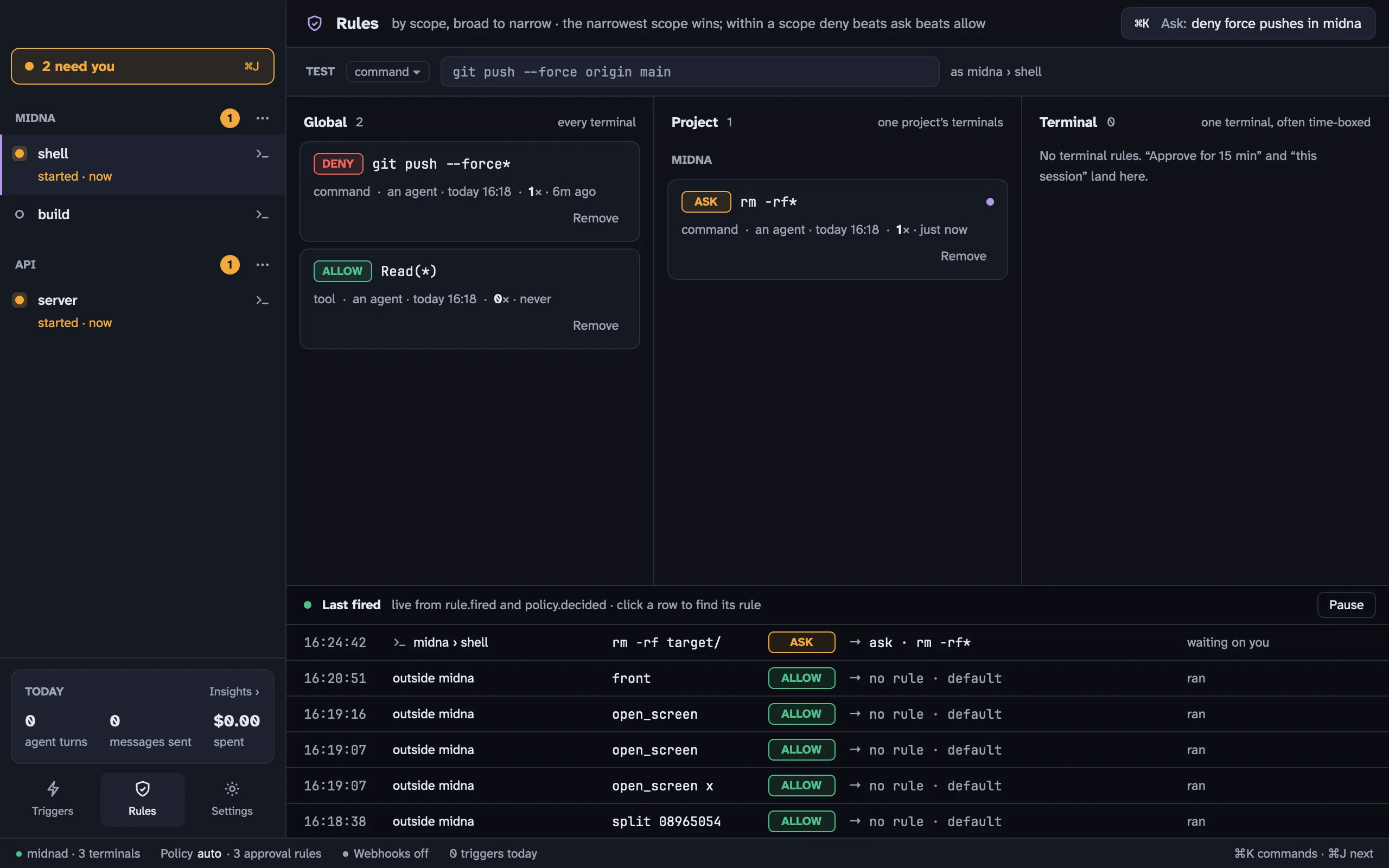This screenshot has height=868, width=1389.
Task: Click the split 08965054 log row
Action: point(837,821)
